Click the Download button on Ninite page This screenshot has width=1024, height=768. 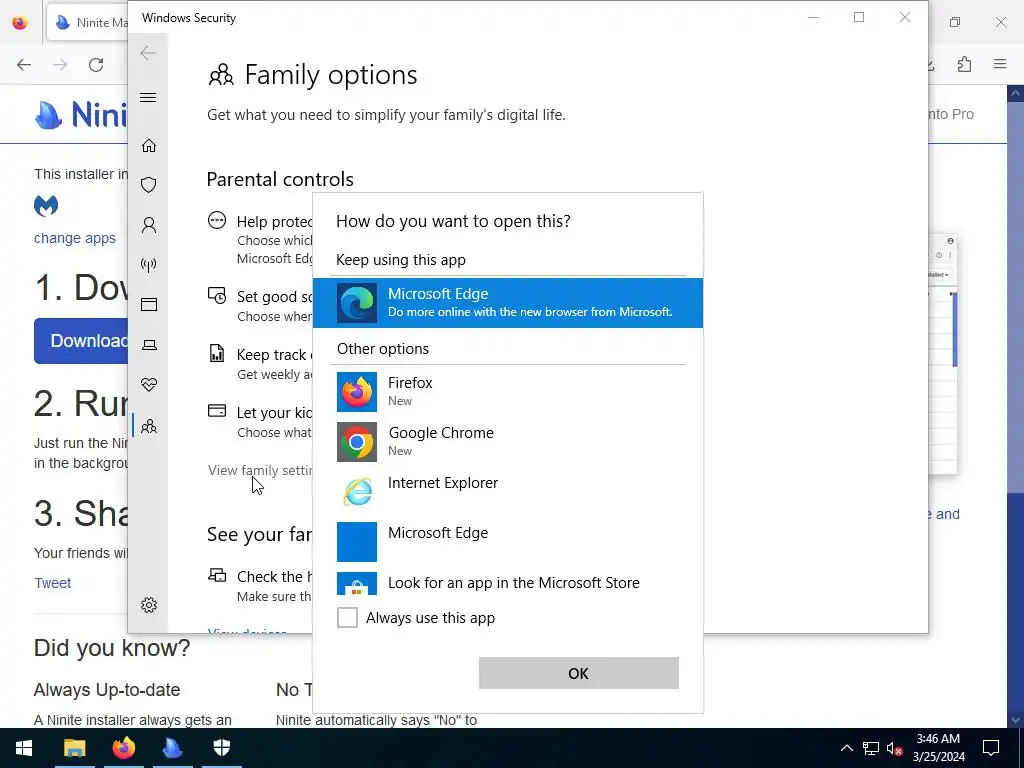(81, 341)
